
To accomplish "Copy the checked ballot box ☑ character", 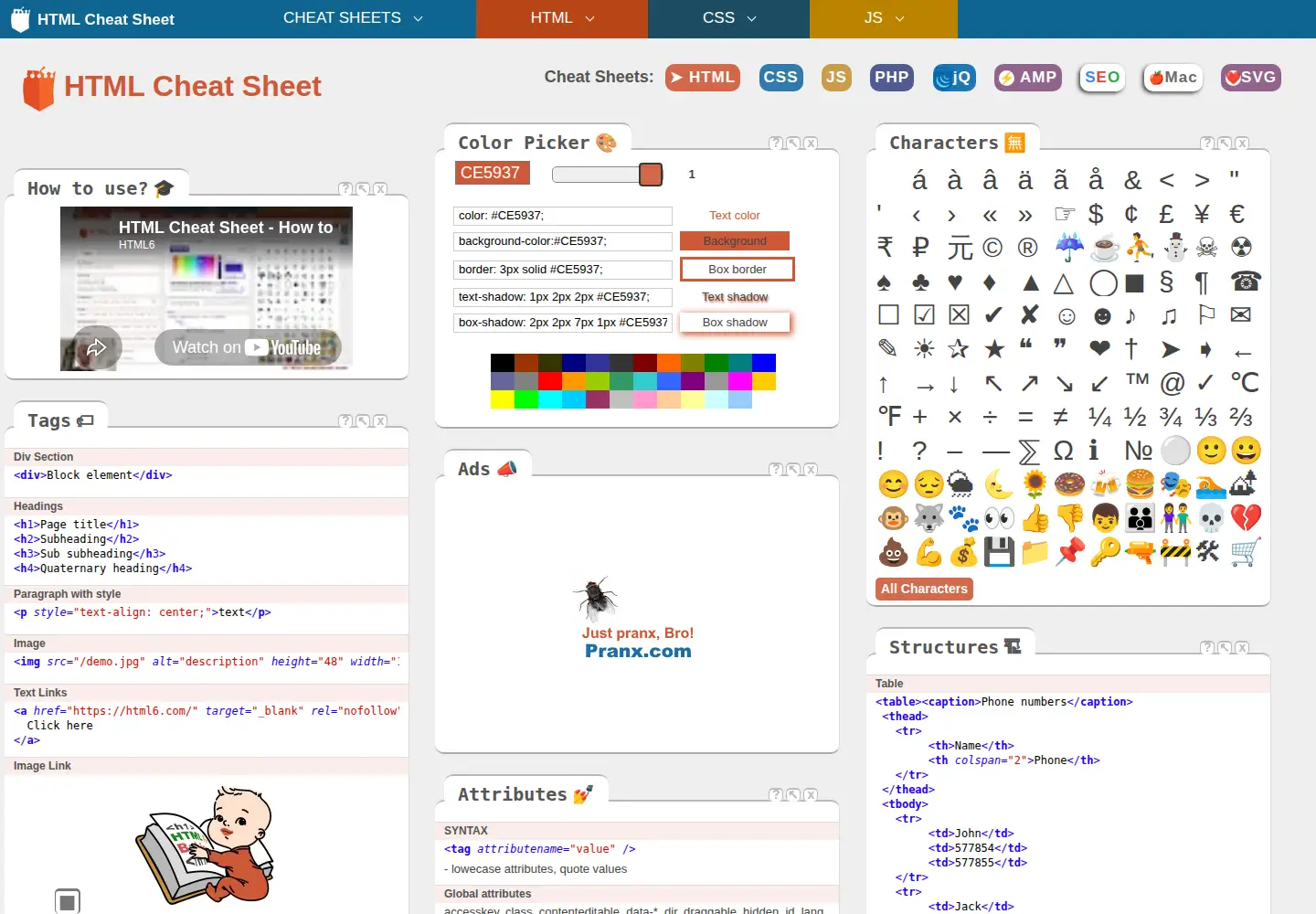I will 924,315.
